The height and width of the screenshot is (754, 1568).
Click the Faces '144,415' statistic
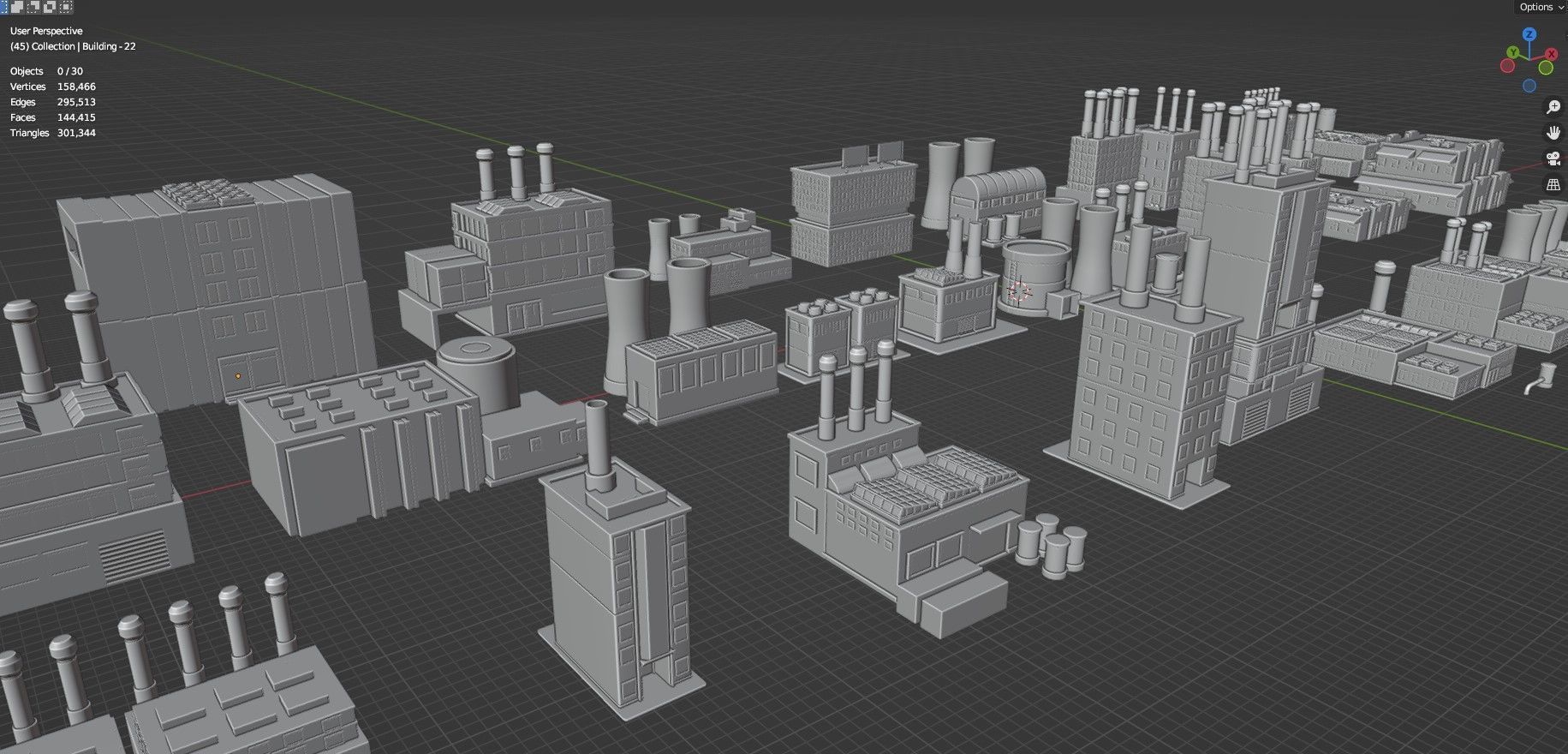click(76, 117)
